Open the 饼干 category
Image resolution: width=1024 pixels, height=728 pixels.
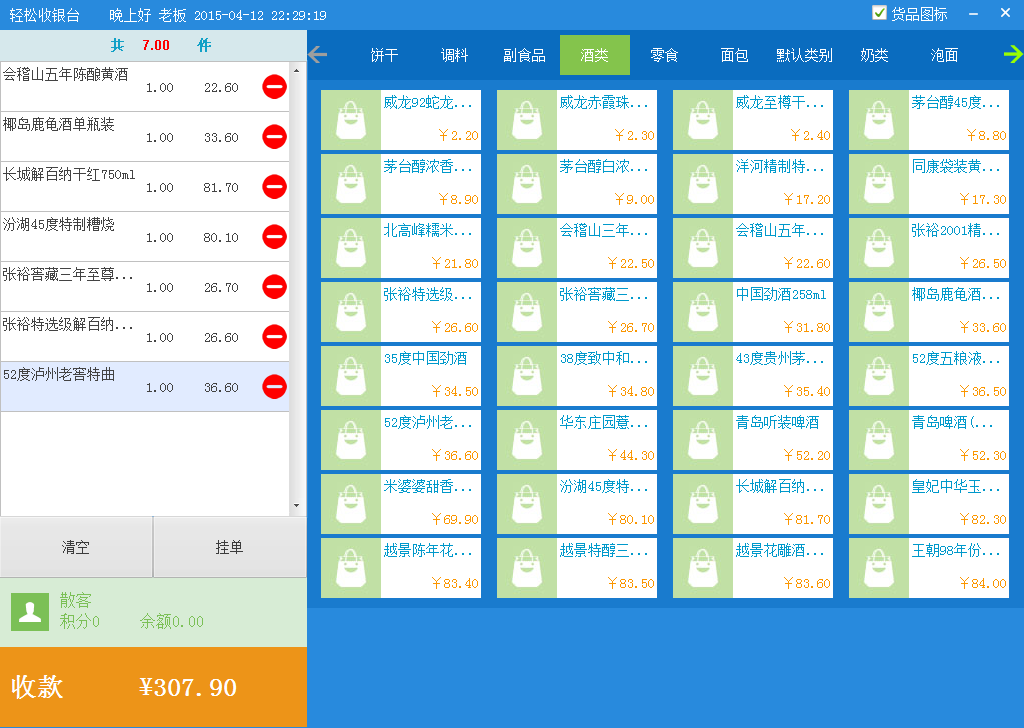coord(383,55)
